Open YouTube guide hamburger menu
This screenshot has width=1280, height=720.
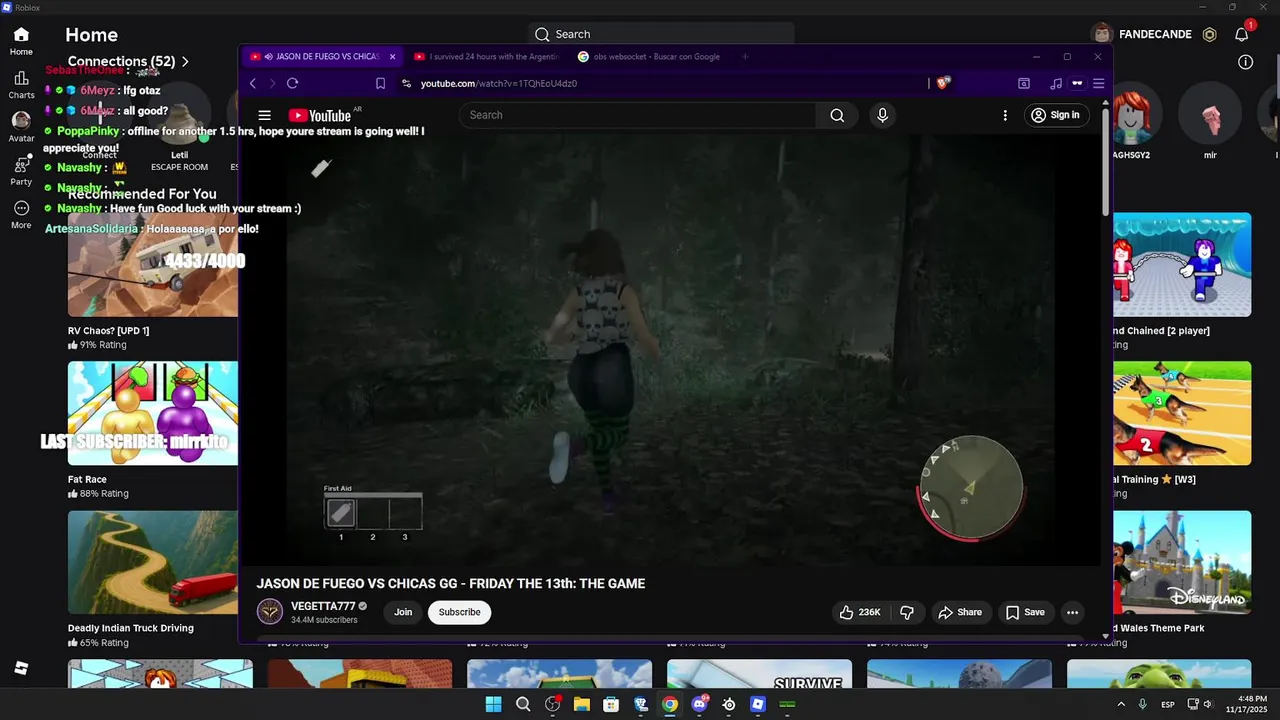[264, 115]
